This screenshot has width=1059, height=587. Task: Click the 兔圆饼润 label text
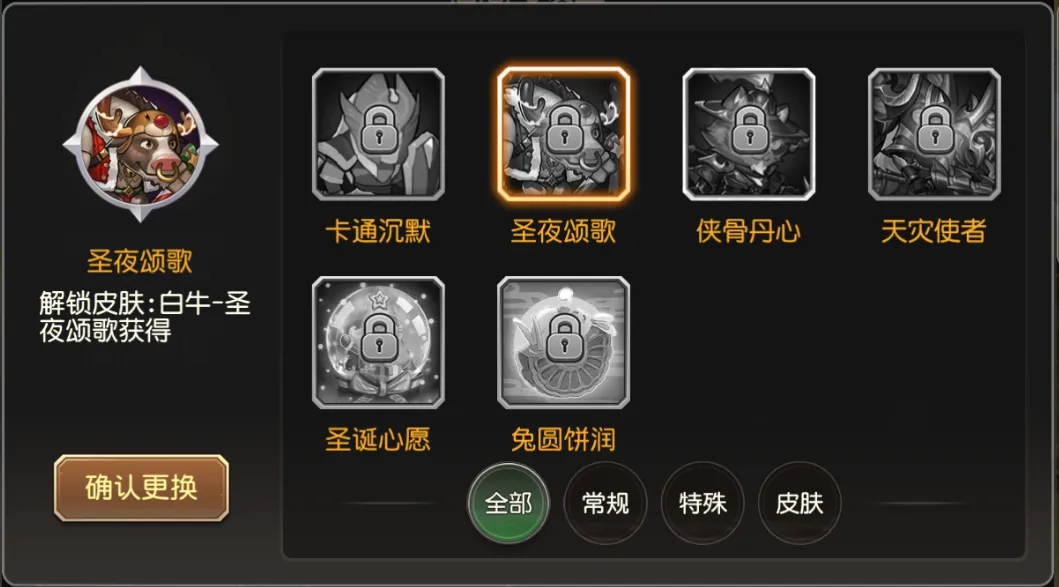[563, 440]
